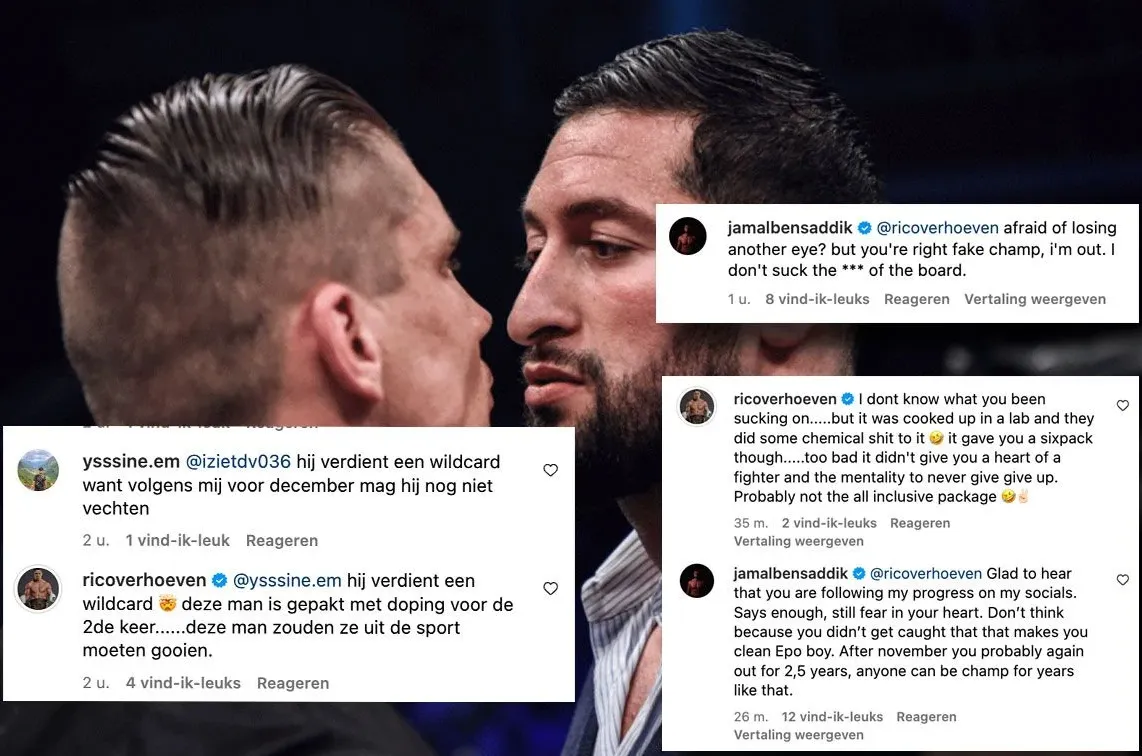Like ricoverhoeven's Dutch wildcard comment heart

pyautogui.click(x=551, y=588)
